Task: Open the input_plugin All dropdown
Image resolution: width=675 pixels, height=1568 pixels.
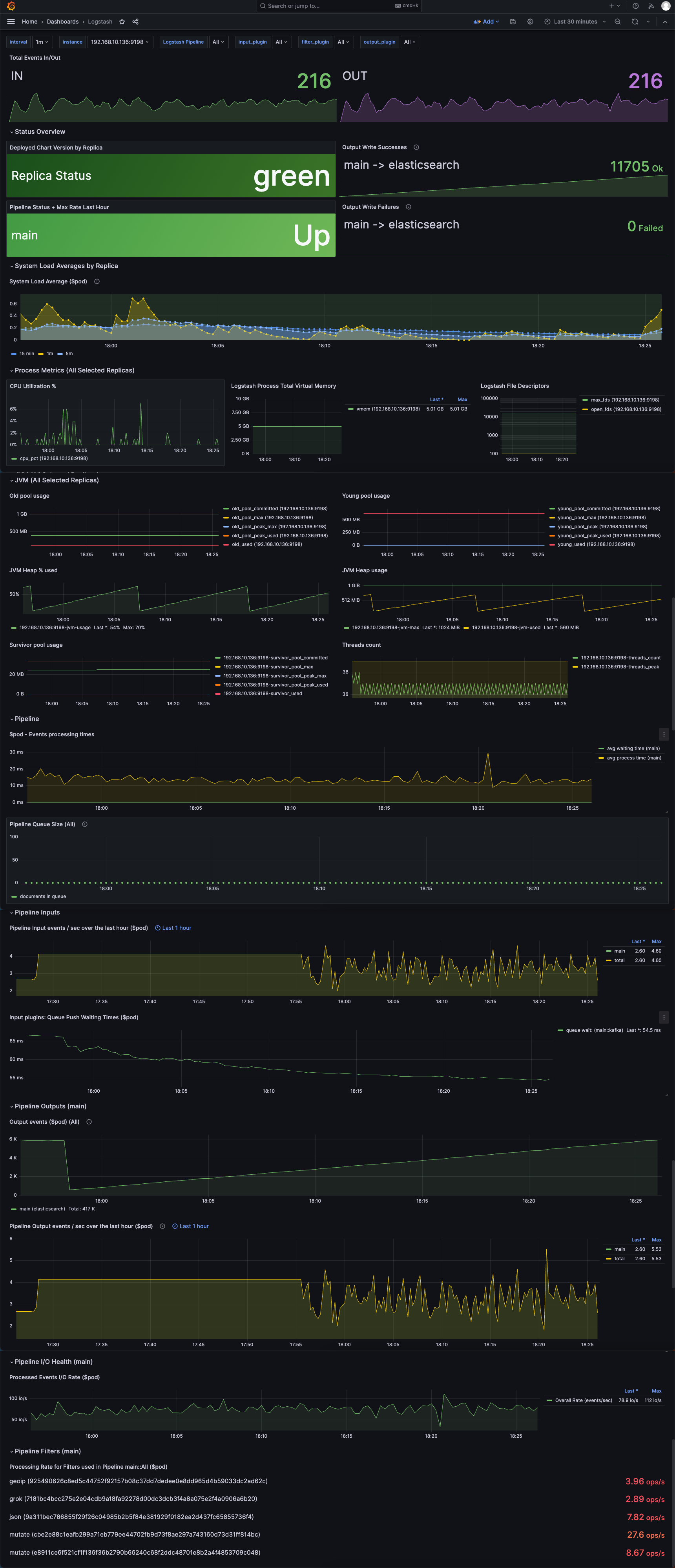Action: [x=282, y=42]
